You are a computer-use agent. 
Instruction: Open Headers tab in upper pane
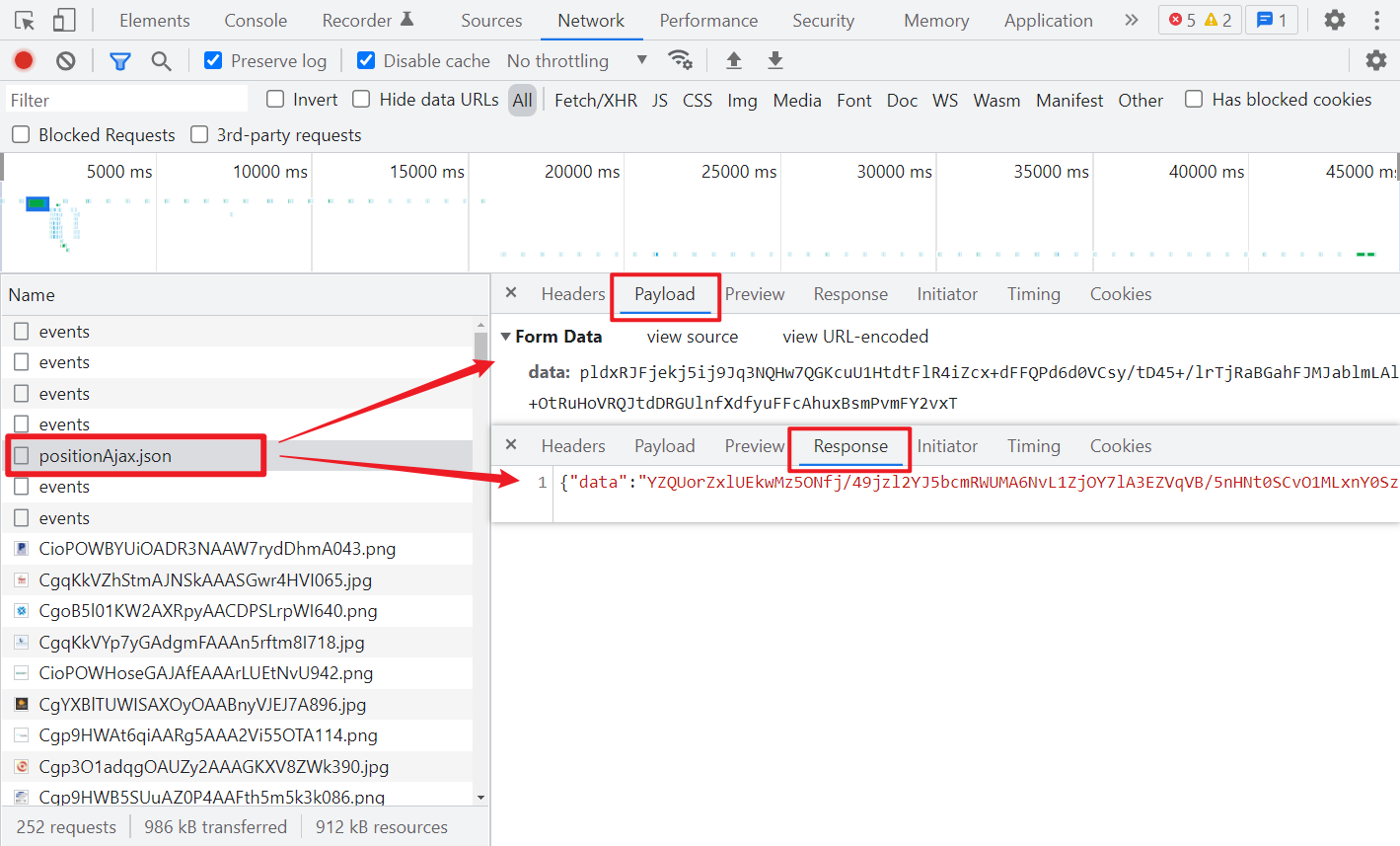pyautogui.click(x=573, y=294)
